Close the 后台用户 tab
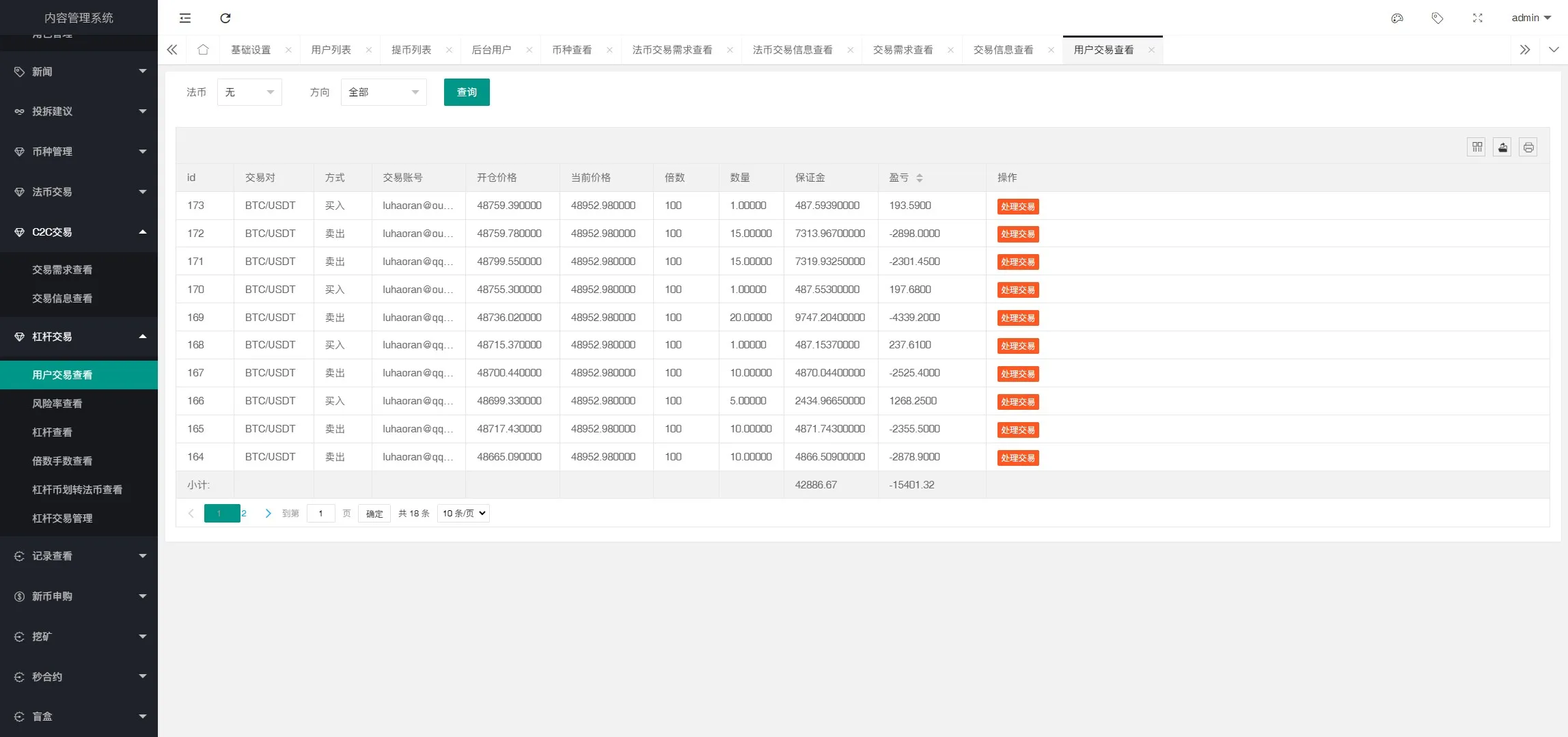 coord(529,50)
